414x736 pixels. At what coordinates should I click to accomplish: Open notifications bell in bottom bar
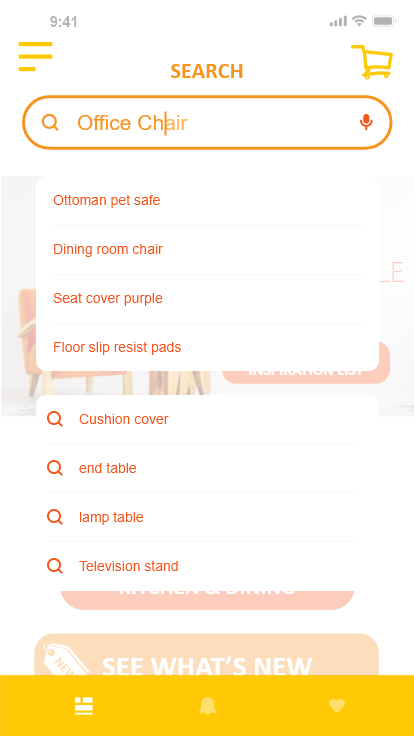pyautogui.click(x=207, y=705)
